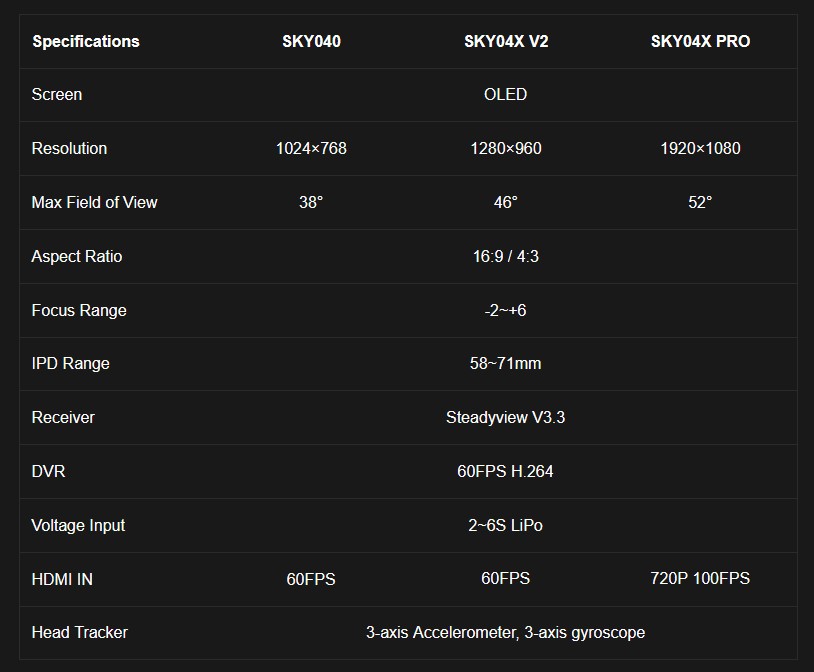This screenshot has width=814, height=672.
Task: Click the 3-axis Accelerometer gyroscope text
Action: click(506, 633)
